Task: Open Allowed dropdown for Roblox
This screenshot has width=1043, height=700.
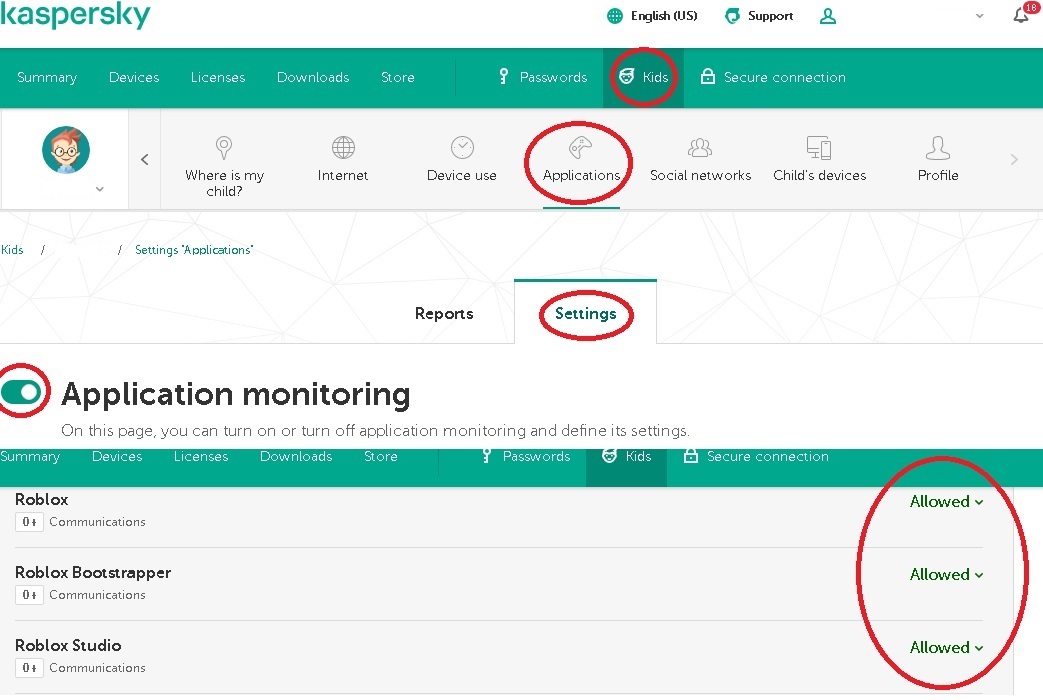Action: (946, 502)
